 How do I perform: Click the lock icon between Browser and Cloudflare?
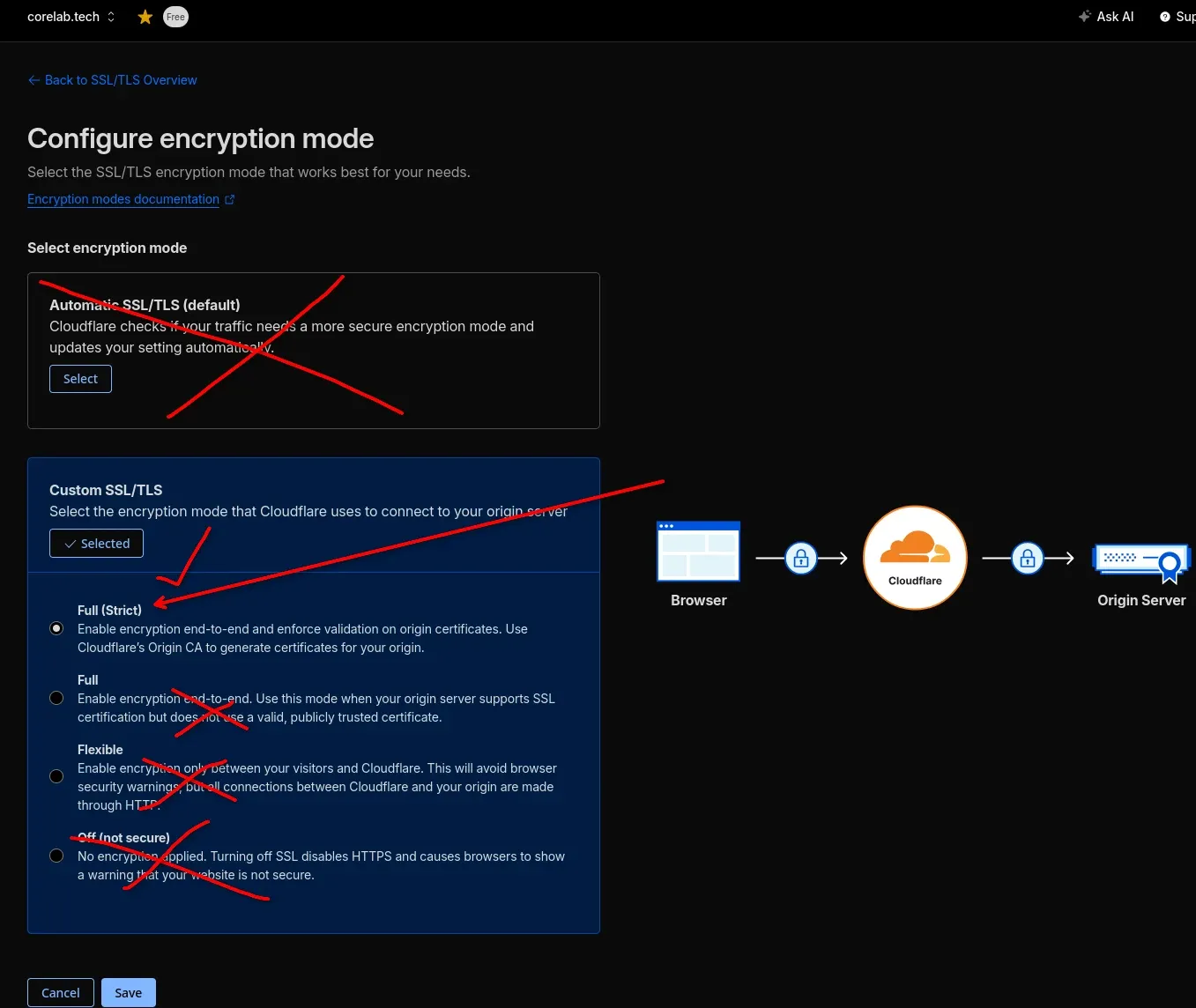tap(801, 558)
